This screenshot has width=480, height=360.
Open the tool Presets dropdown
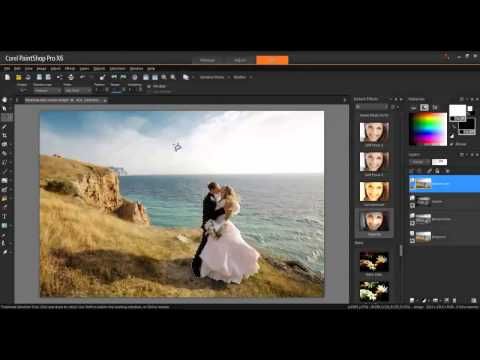(23, 90)
